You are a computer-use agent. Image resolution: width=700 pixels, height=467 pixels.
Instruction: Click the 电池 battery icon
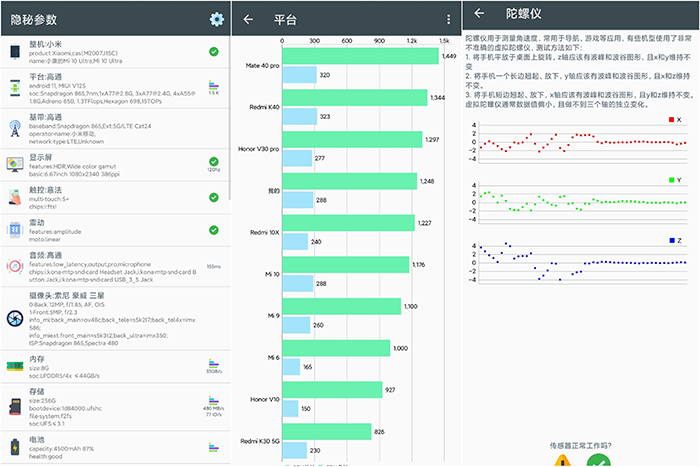(x=15, y=447)
